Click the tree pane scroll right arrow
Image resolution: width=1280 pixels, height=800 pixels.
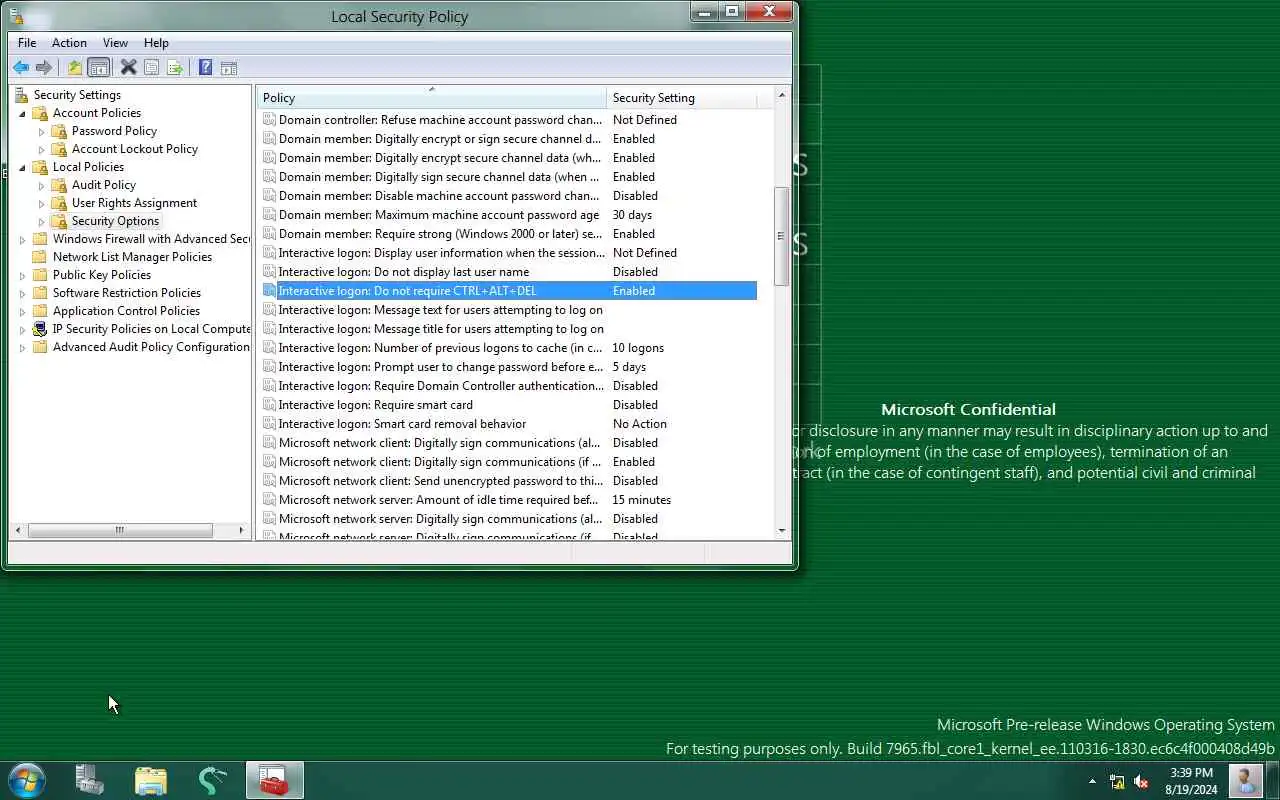click(242, 530)
